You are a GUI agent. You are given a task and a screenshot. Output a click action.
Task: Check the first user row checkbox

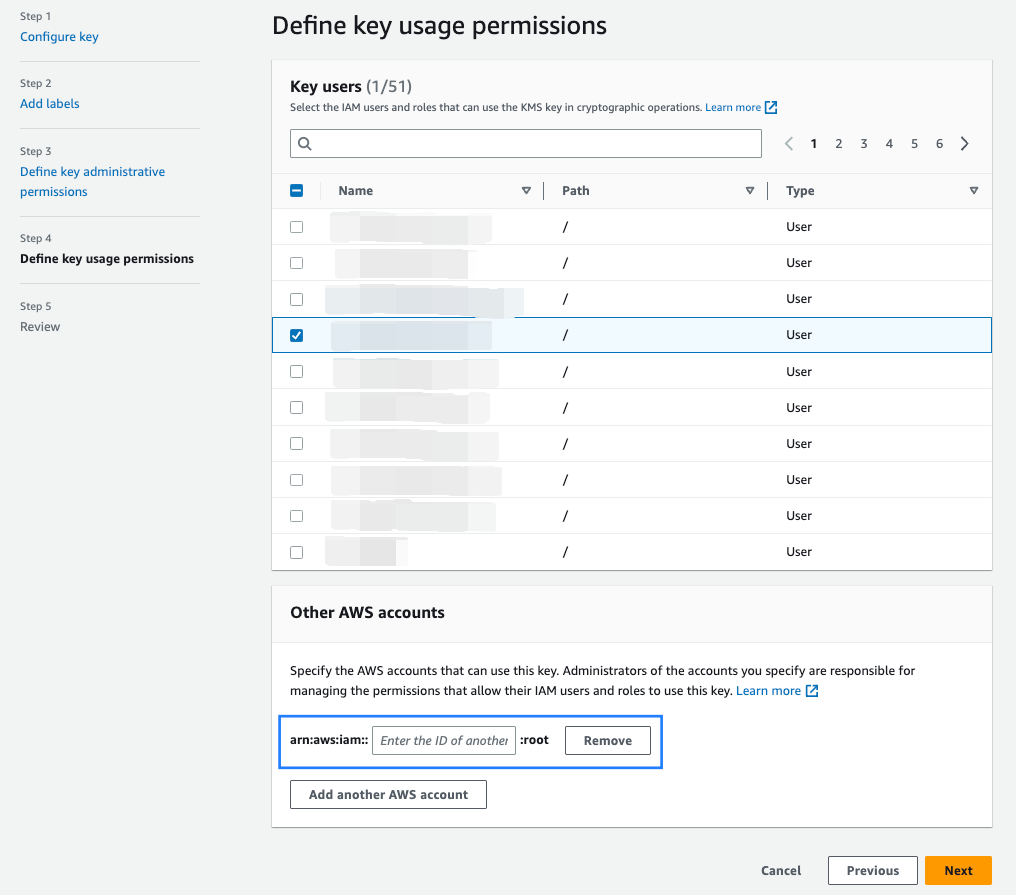[x=296, y=227]
